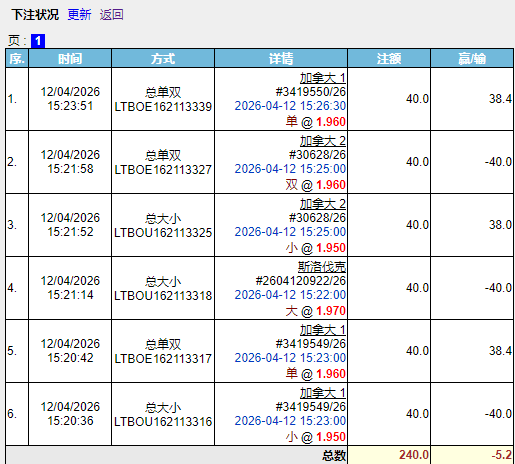Viewport: 515px width, 464px height.
Task: Select bet ID LTBOU162113316
Action: 163,422
